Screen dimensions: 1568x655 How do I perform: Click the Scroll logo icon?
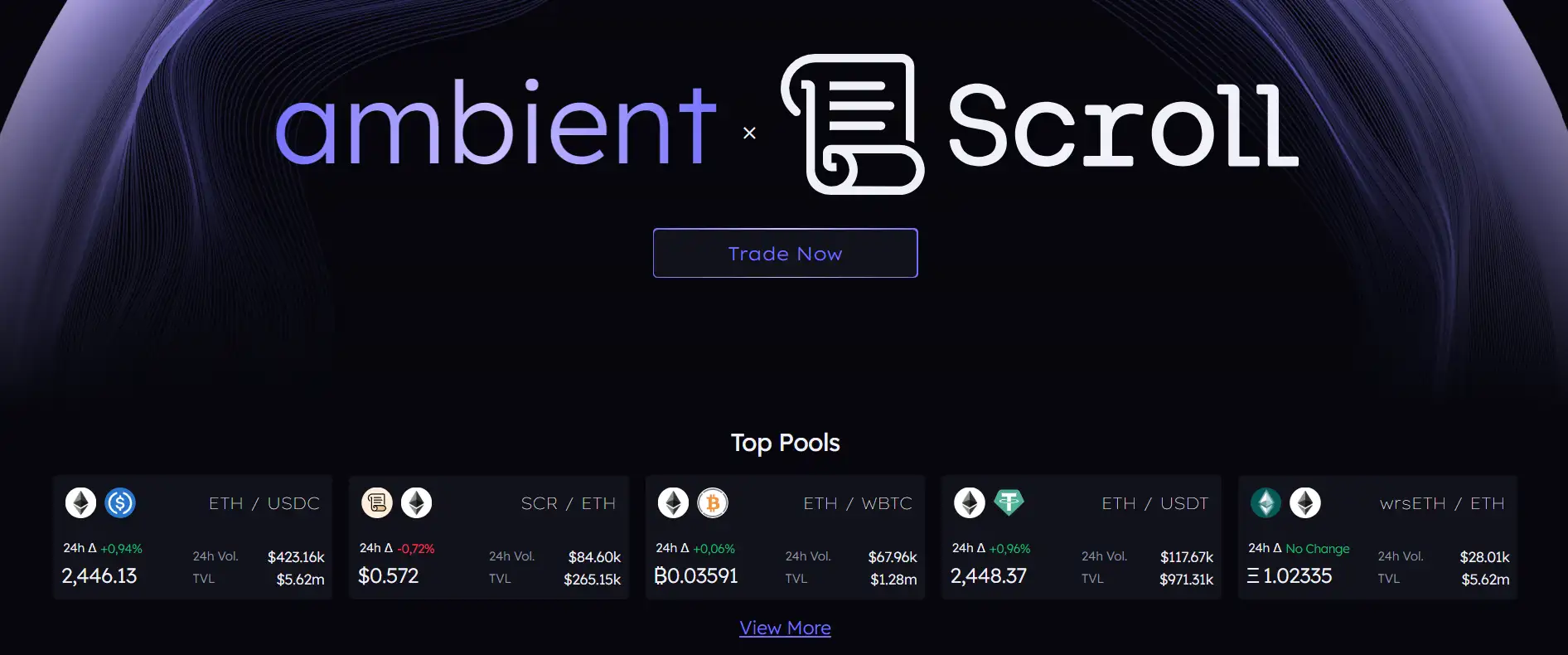tap(852, 124)
